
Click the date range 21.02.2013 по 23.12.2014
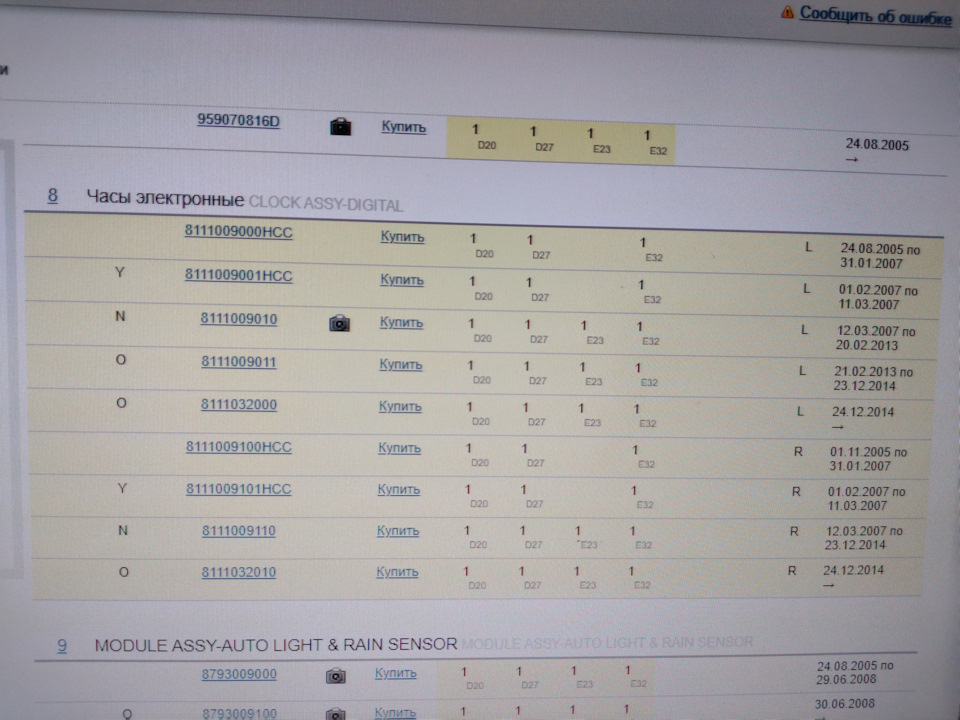tap(873, 378)
